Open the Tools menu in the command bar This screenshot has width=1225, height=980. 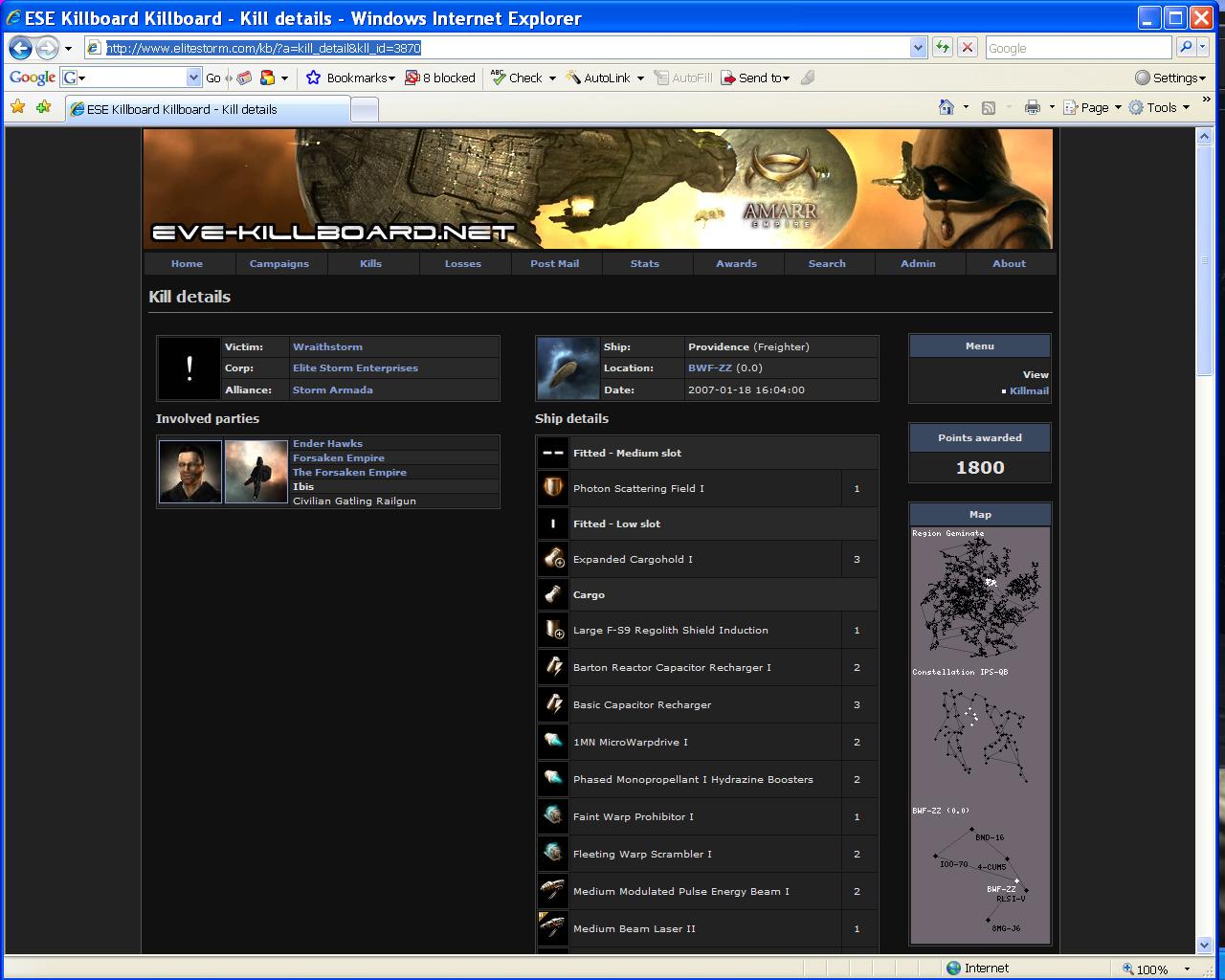pyautogui.click(x=1159, y=107)
